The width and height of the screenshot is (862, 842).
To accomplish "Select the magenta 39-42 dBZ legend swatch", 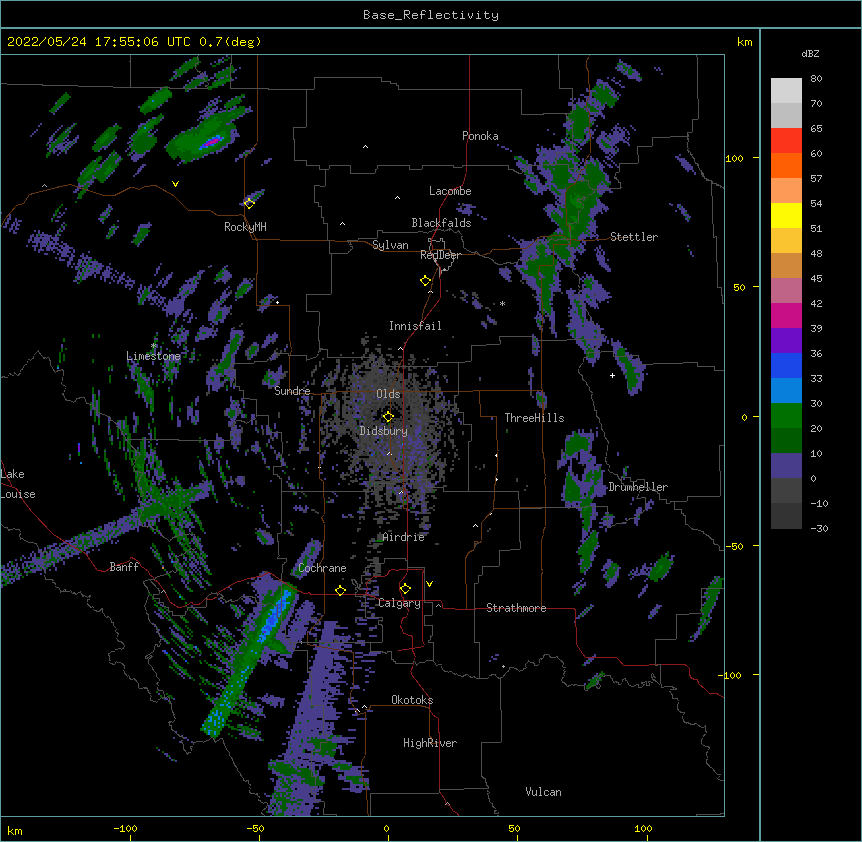I will click(786, 315).
